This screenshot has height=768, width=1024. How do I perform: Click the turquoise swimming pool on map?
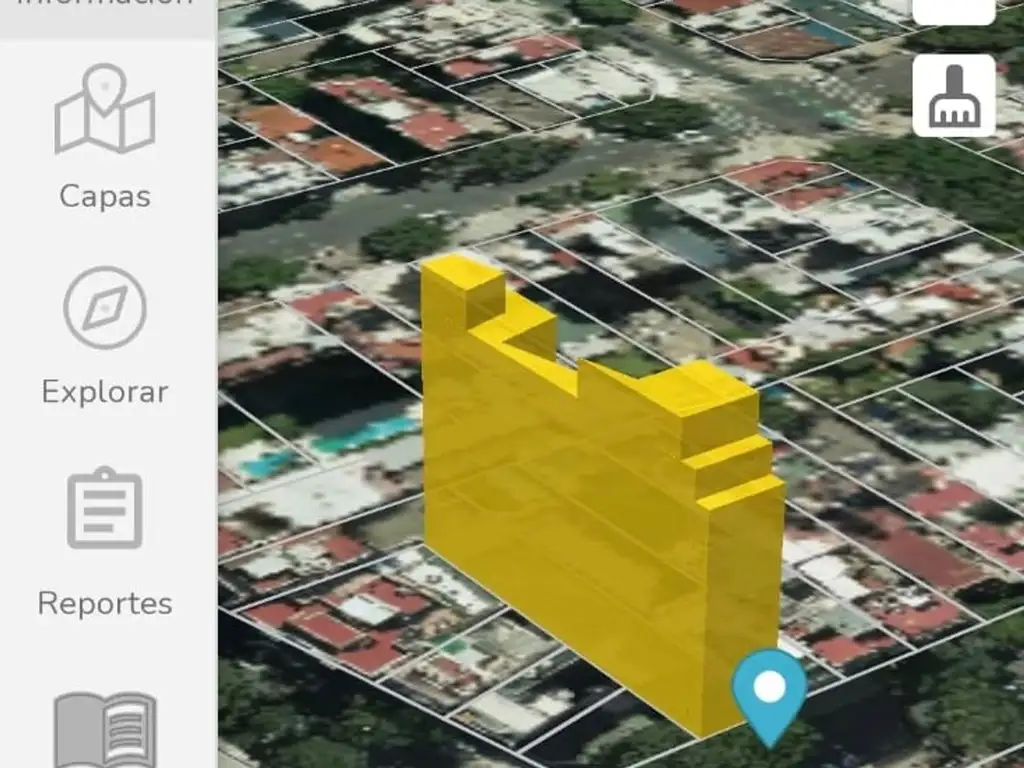point(365,433)
